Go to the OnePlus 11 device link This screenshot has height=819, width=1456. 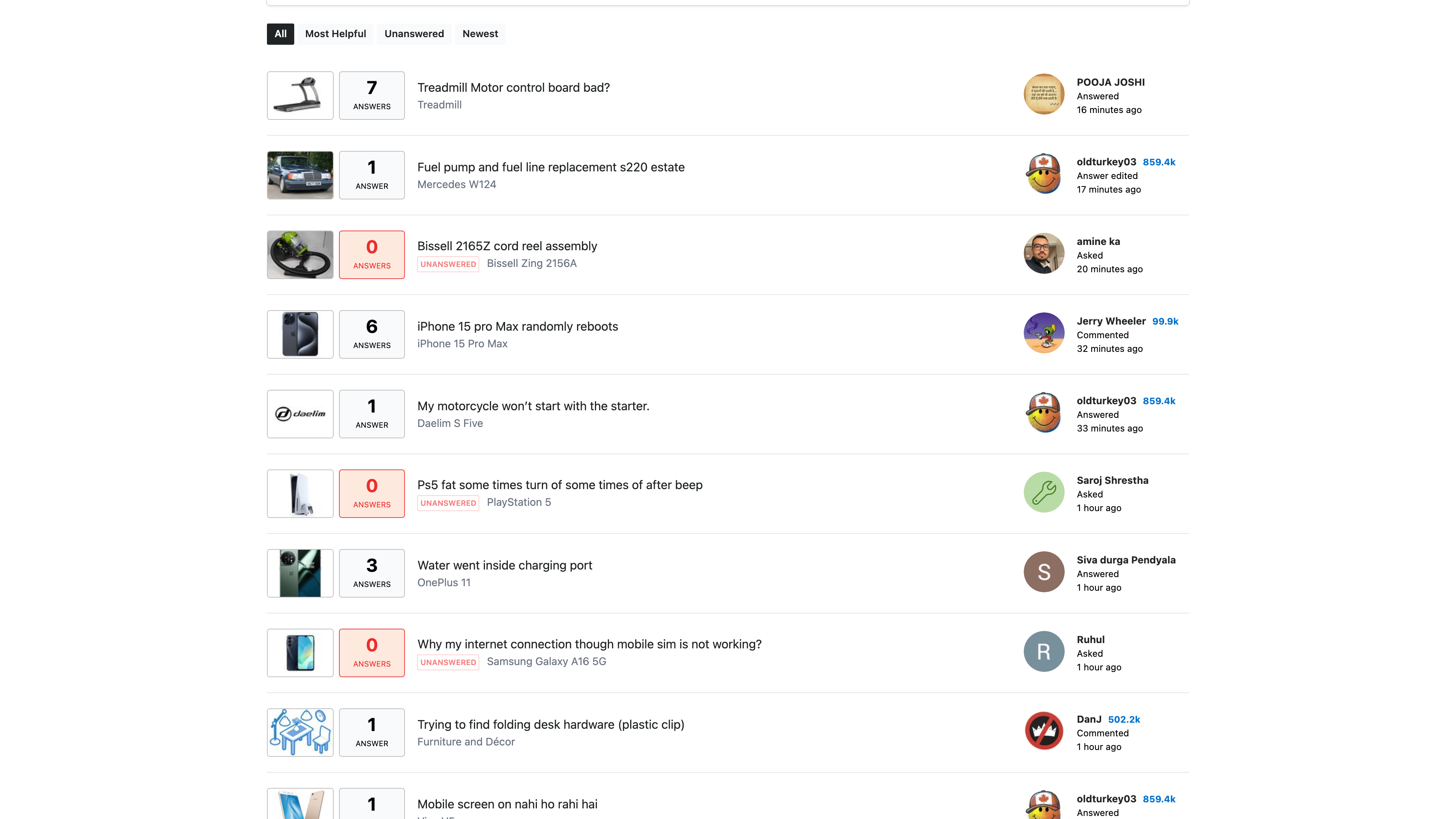pyautogui.click(x=444, y=583)
